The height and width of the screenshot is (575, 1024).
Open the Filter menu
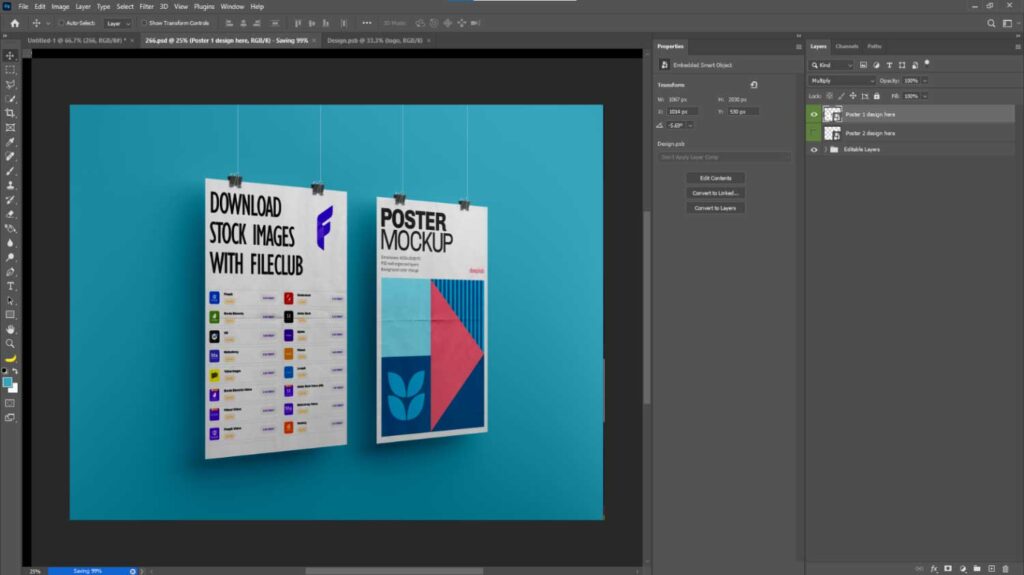[146, 6]
